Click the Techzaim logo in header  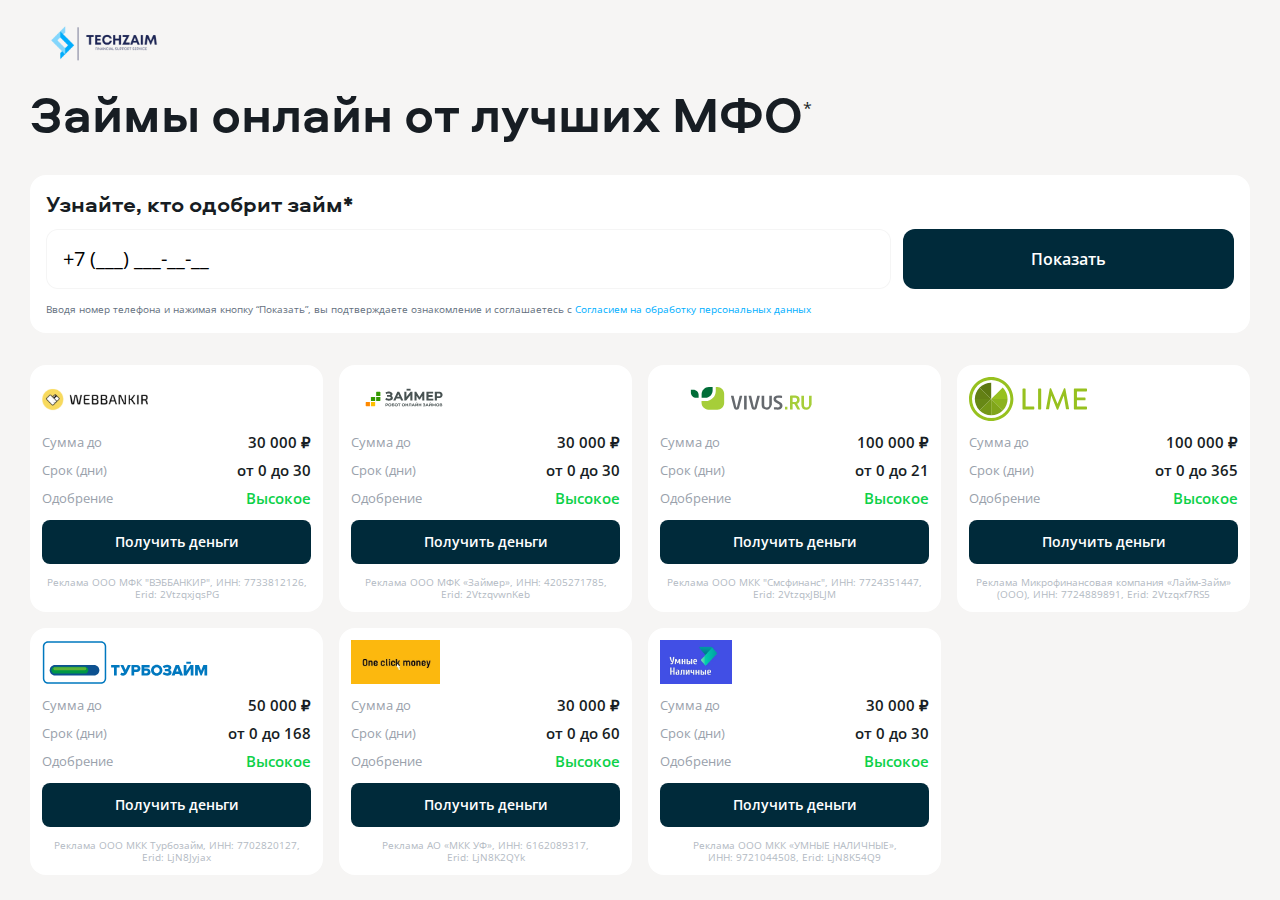(x=104, y=43)
